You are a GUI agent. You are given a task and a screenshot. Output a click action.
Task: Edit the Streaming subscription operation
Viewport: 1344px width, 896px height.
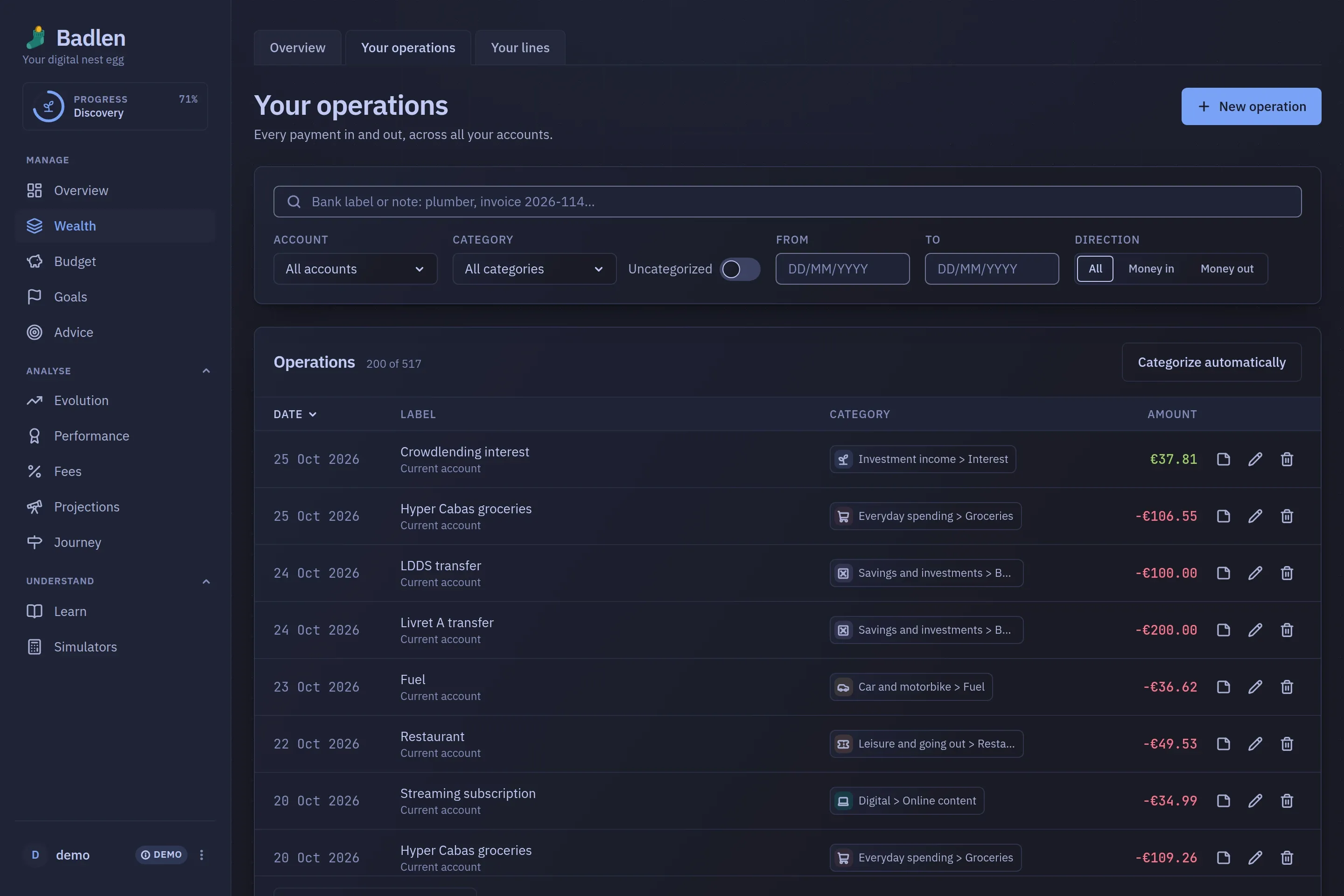(x=1255, y=801)
